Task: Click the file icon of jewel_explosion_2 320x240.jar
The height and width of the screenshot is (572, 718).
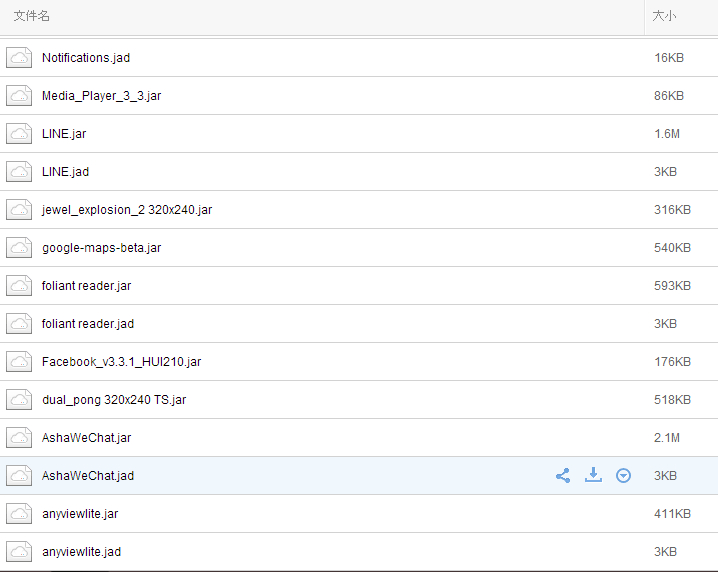Action: (x=19, y=210)
